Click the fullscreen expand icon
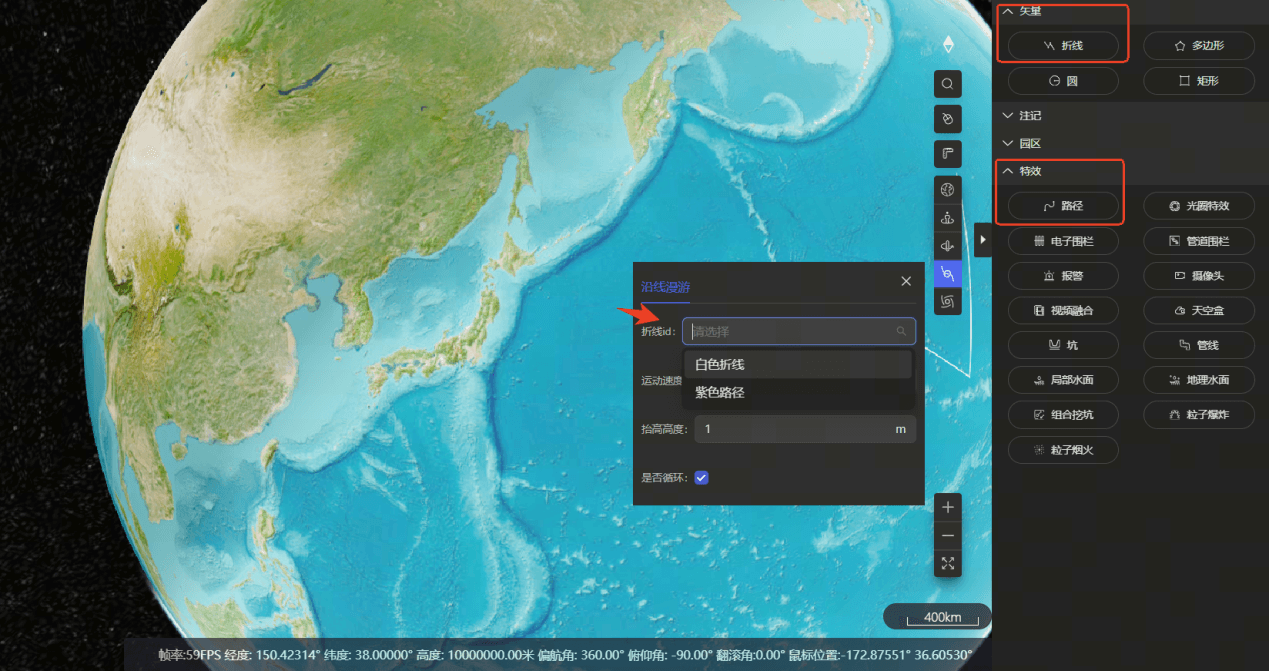 click(x=947, y=563)
